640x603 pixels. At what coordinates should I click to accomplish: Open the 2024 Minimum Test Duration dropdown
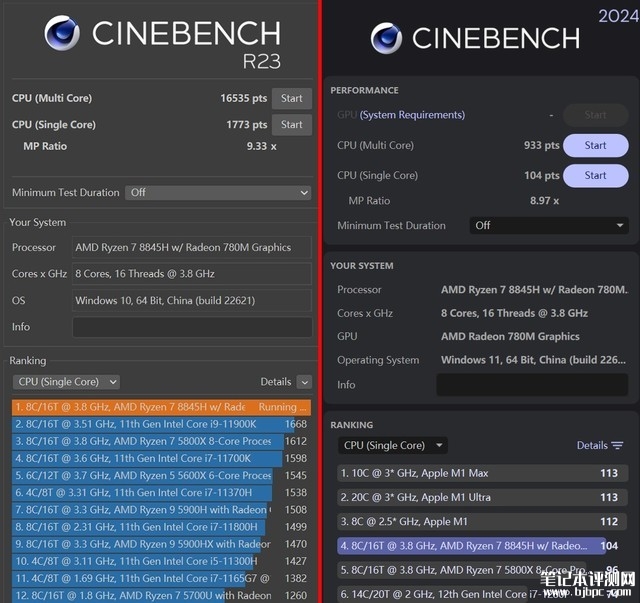[549, 225]
